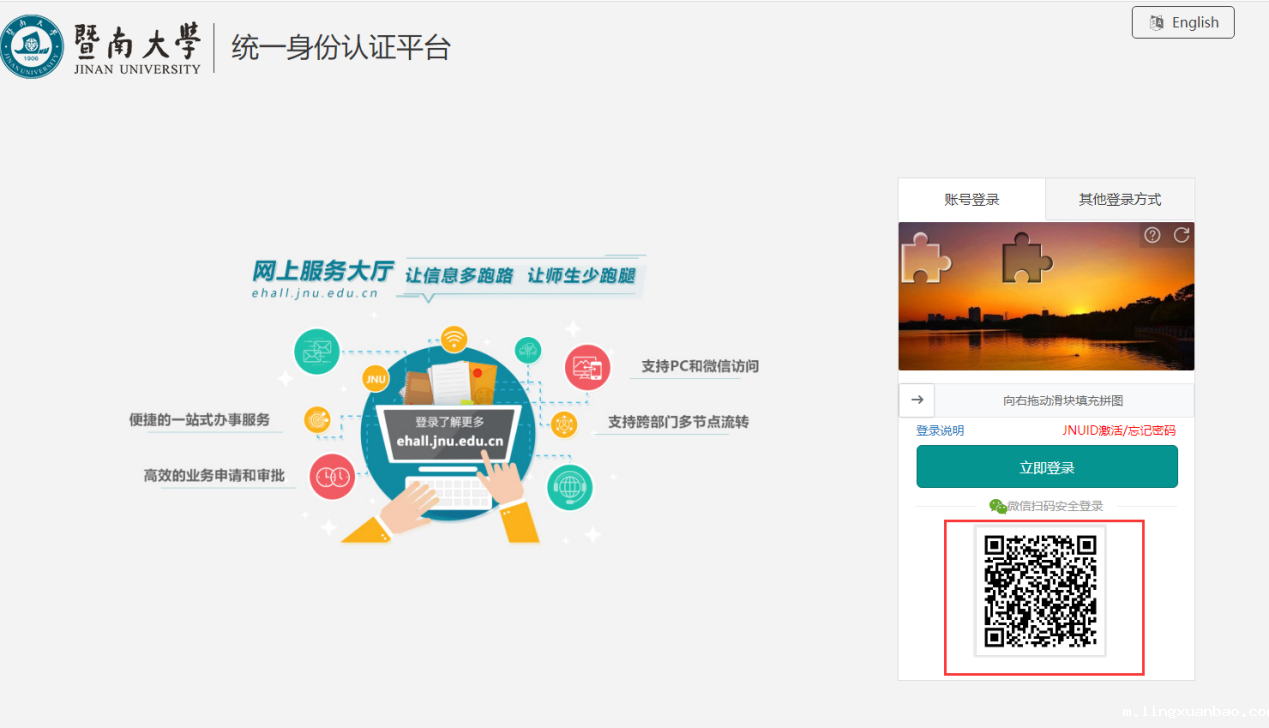Open the 登录说明 link
The height and width of the screenshot is (728, 1269).
940,431
